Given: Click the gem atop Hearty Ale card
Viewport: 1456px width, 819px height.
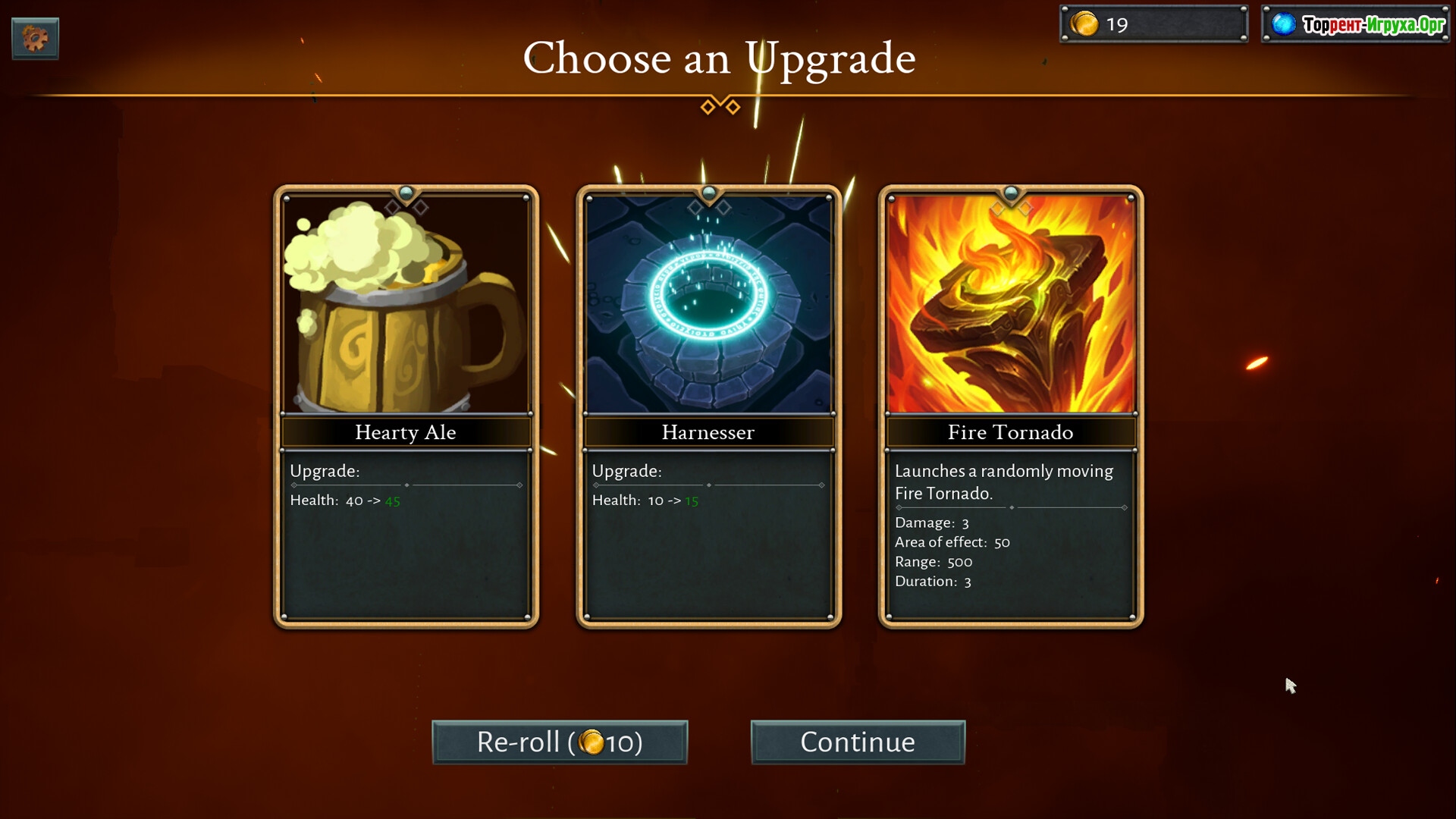Looking at the screenshot, I should coord(406,193).
